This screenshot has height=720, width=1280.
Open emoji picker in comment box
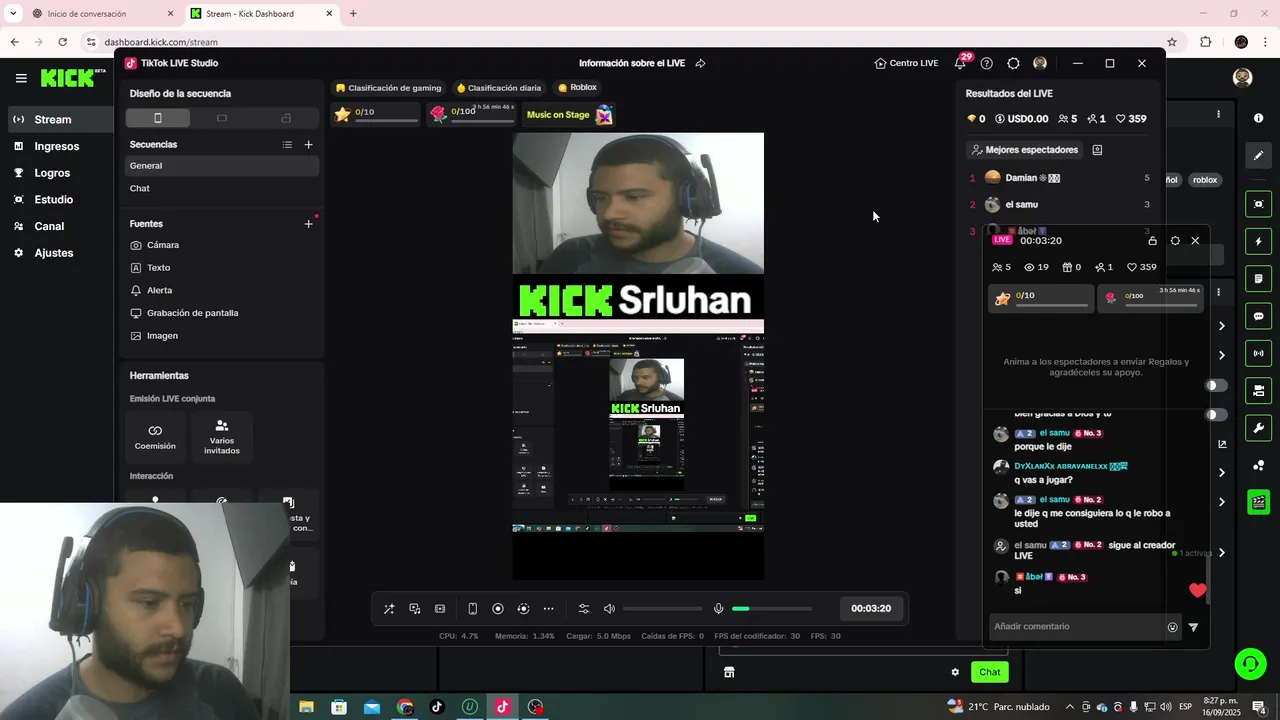pos(1173,628)
